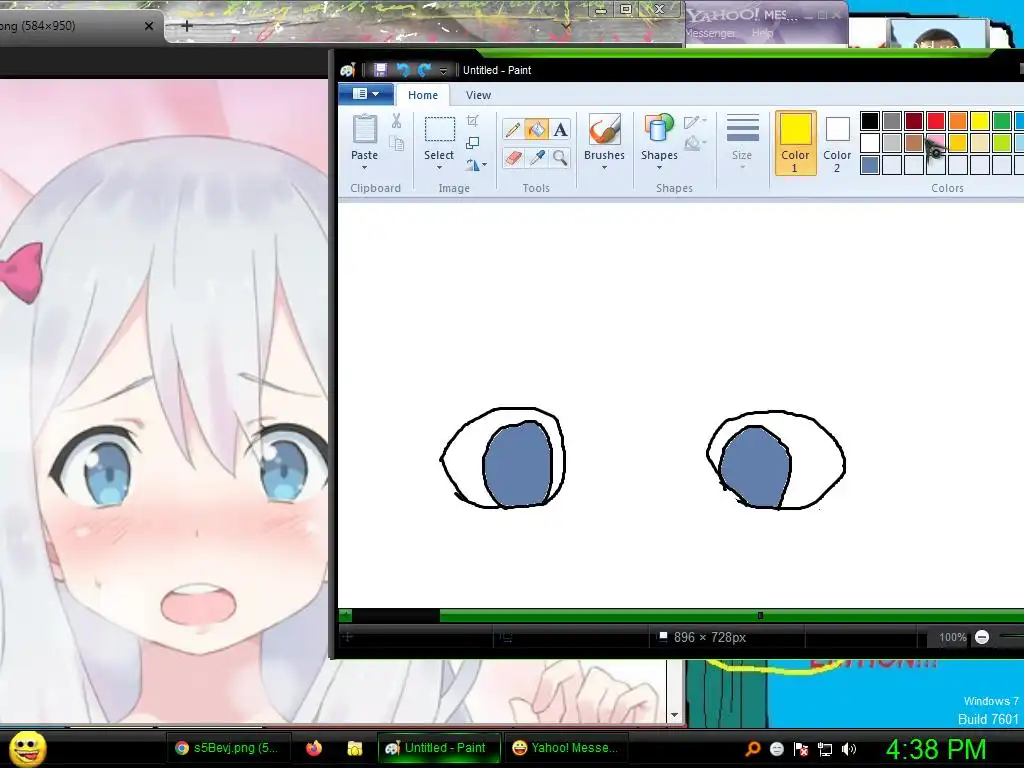Pick the black color swatch
The width and height of the screenshot is (1024, 768).
pos(869,121)
